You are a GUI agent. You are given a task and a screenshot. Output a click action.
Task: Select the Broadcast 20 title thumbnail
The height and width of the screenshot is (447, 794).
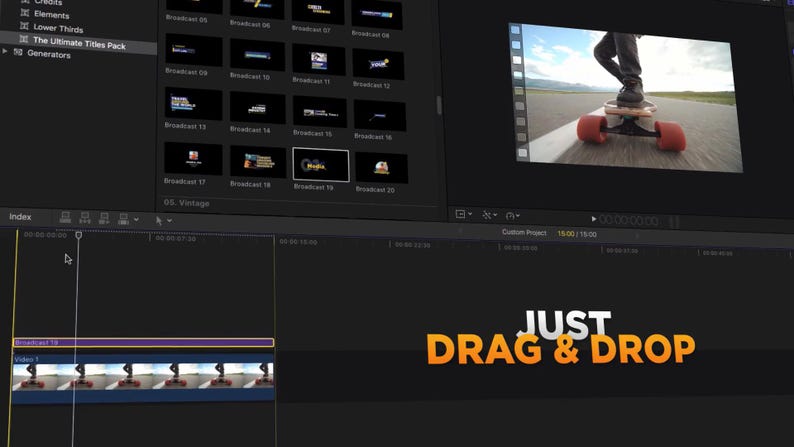381,168
